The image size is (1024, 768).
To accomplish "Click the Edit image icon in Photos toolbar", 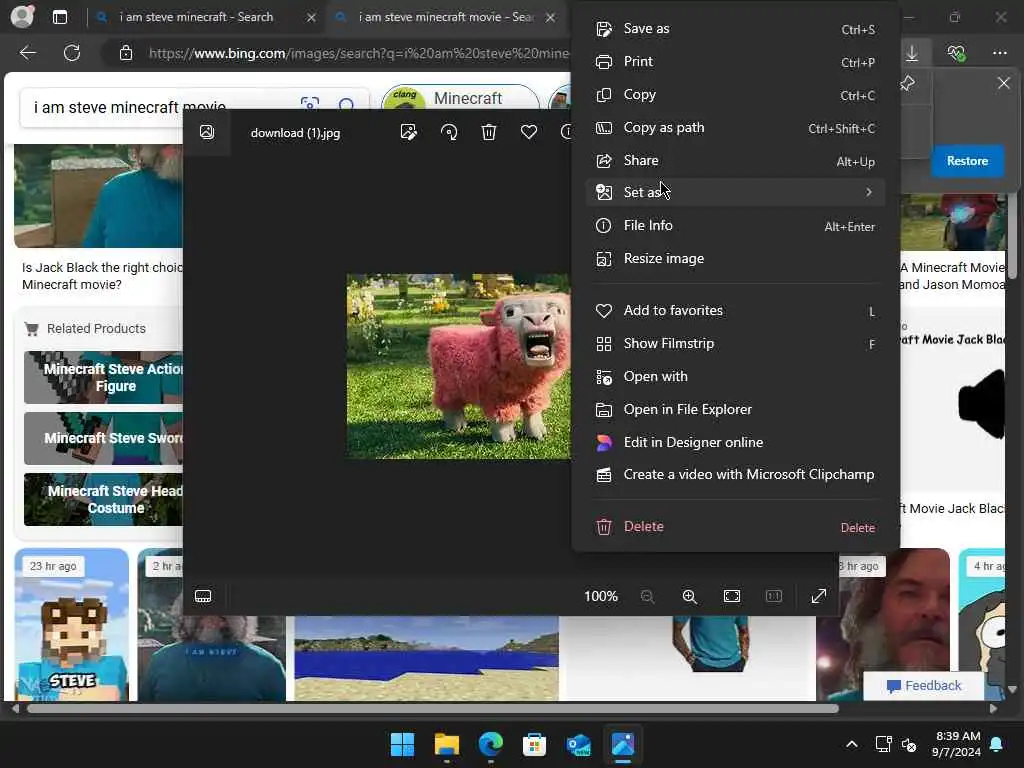I will [409, 133].
